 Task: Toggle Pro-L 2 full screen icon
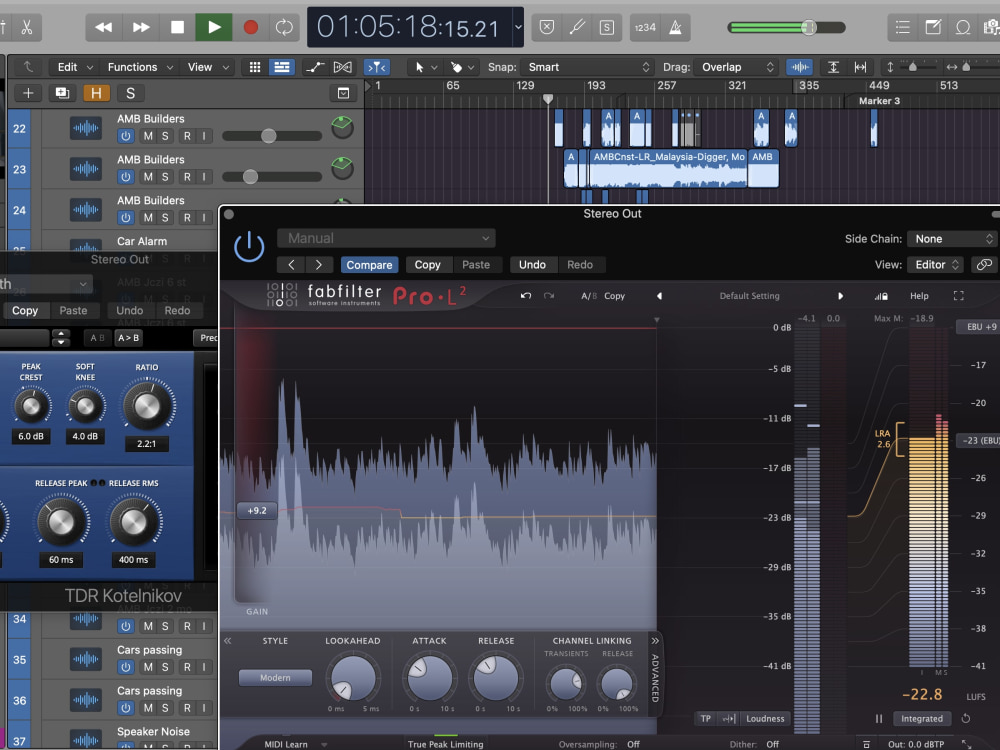point(959,296)
